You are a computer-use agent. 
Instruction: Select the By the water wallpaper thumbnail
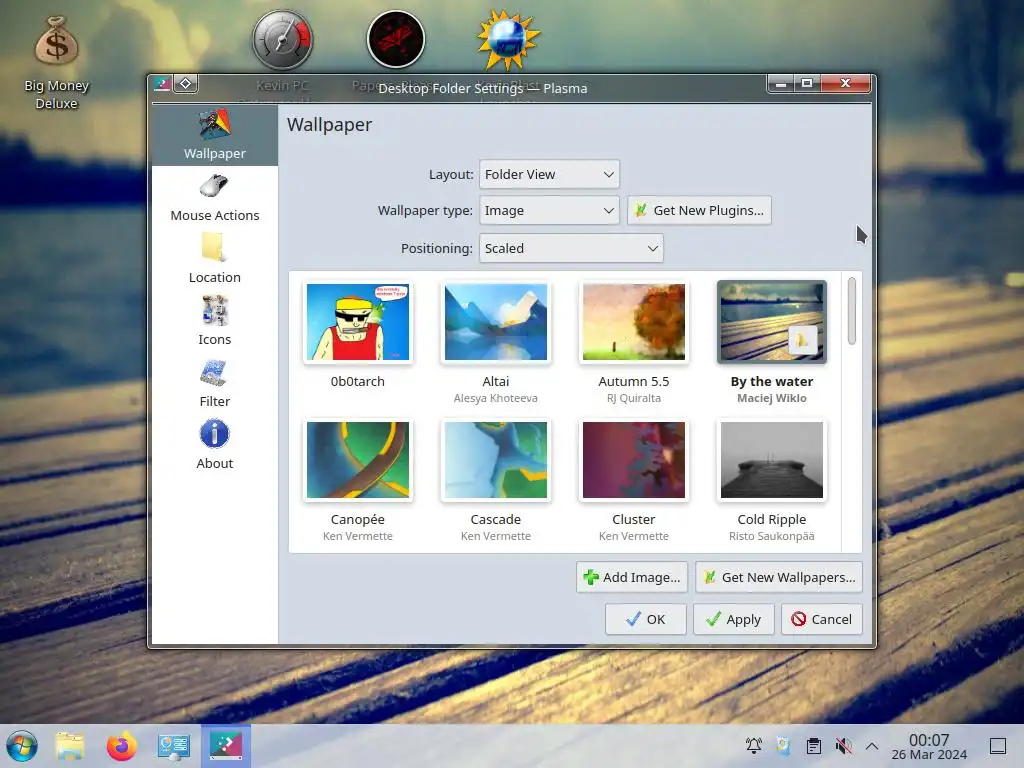[771, 322]
